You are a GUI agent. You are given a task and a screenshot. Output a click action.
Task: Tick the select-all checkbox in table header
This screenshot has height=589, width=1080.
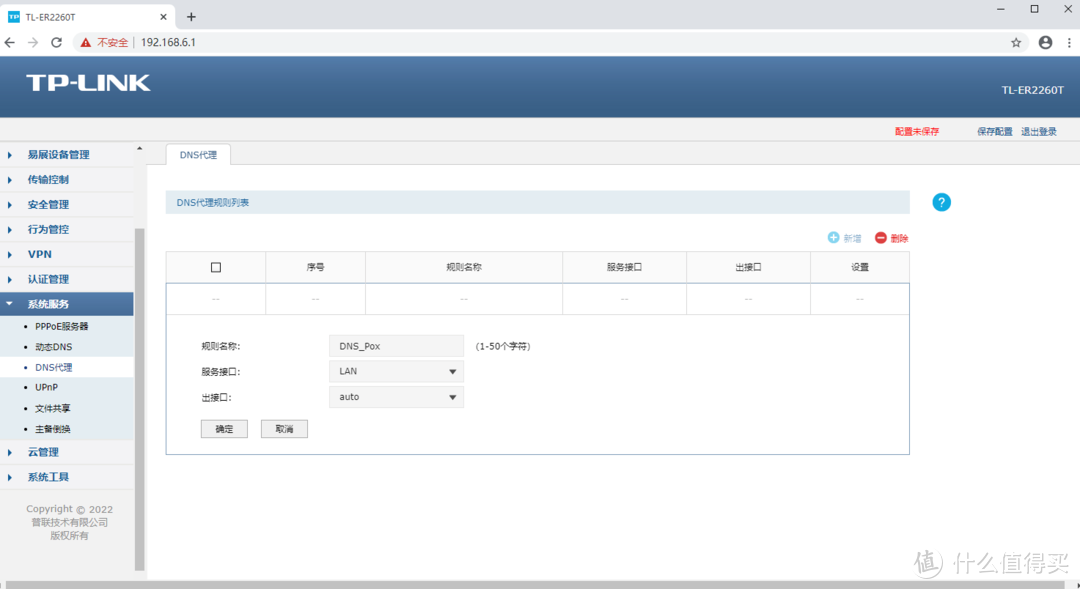[216, 268]
